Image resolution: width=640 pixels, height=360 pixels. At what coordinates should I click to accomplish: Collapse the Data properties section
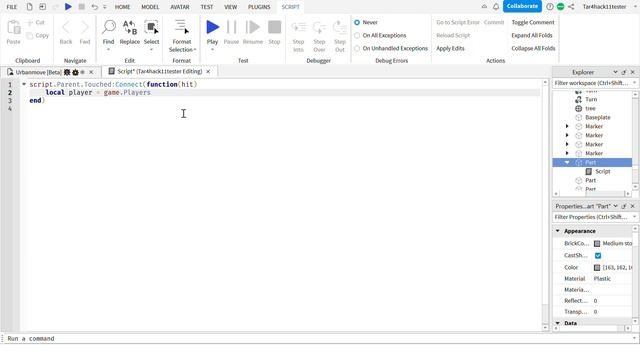pyautogui.click(x=558, y=323)
